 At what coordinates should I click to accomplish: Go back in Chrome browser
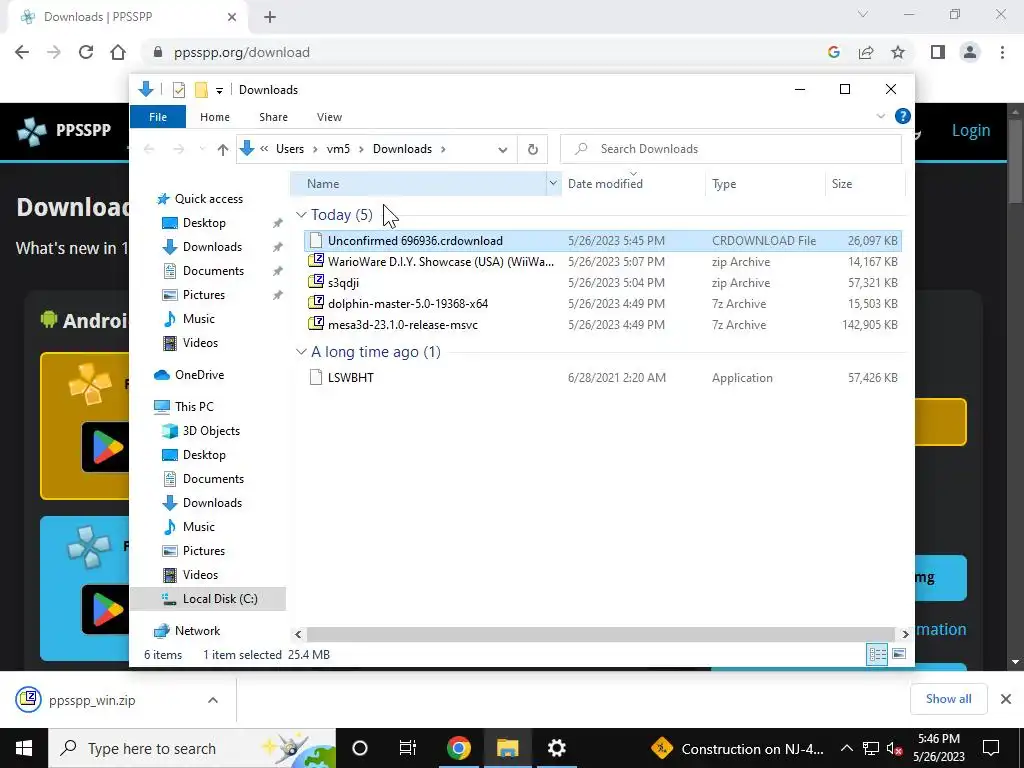coord(22,52)
